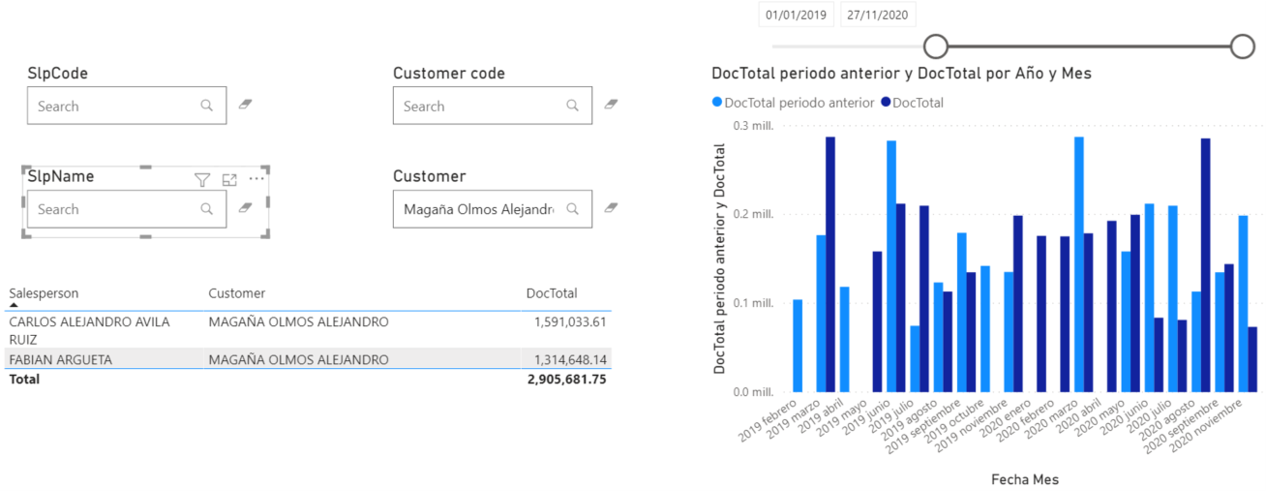Open More options ellipsis on SlpName visual
The width and height of the screenshot is (1266, 491).
click(x=257, y=179)
